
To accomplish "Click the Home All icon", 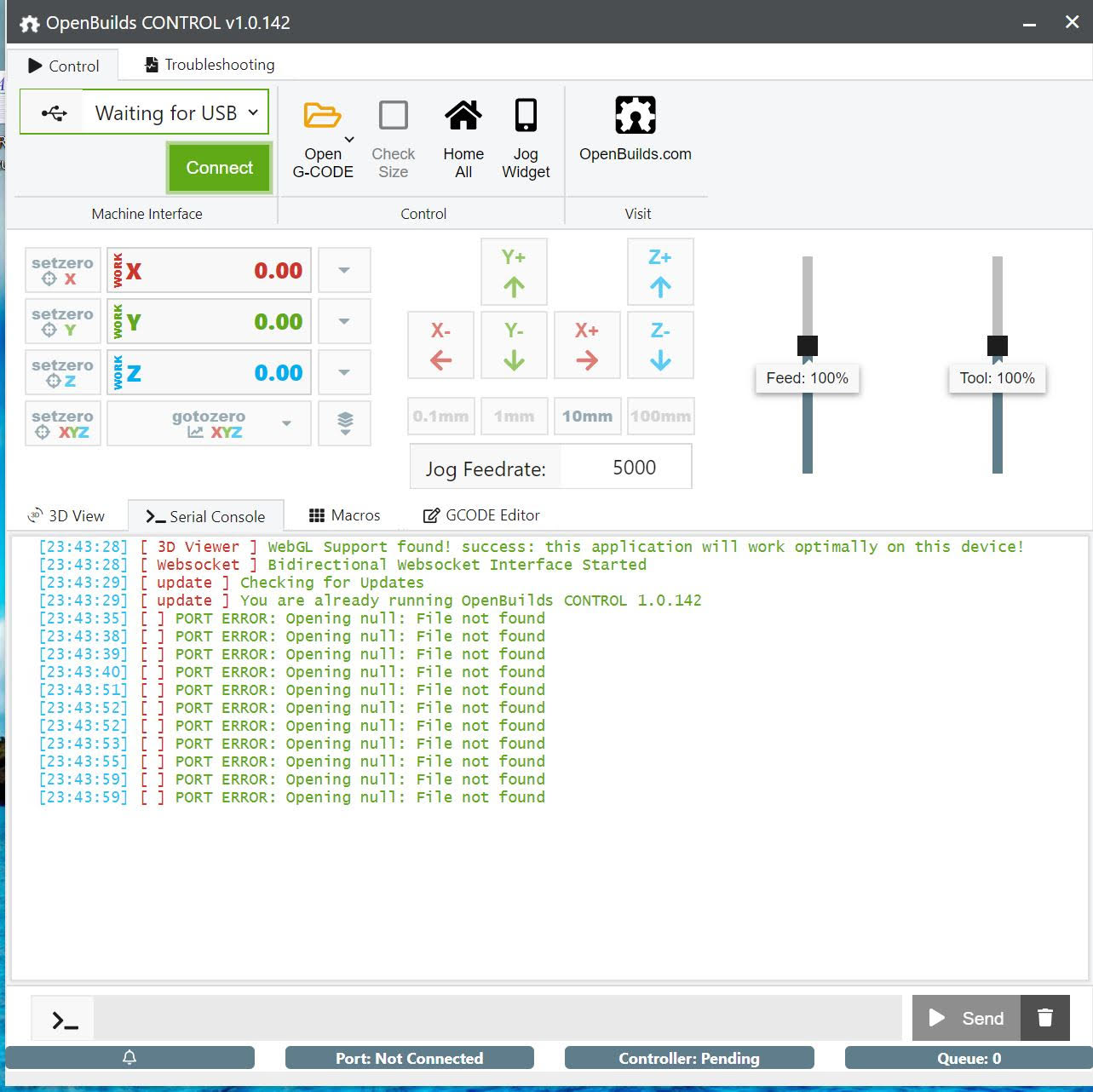I will tap(463, 115).
